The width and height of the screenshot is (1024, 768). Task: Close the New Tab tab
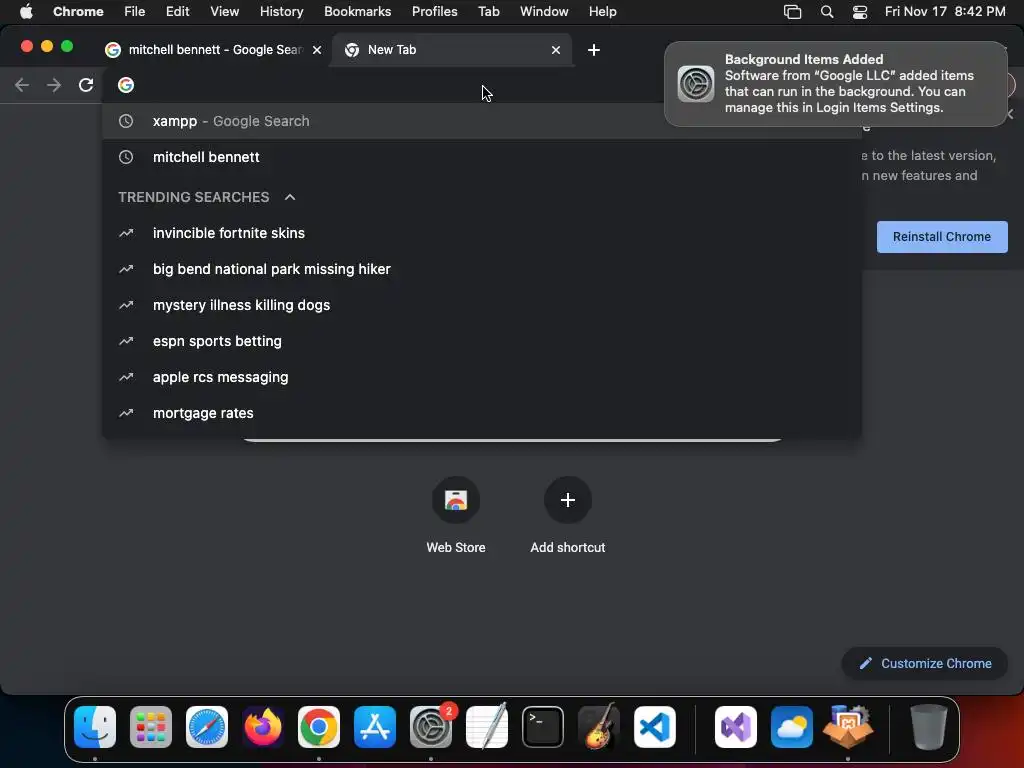[x=556, y=50]
